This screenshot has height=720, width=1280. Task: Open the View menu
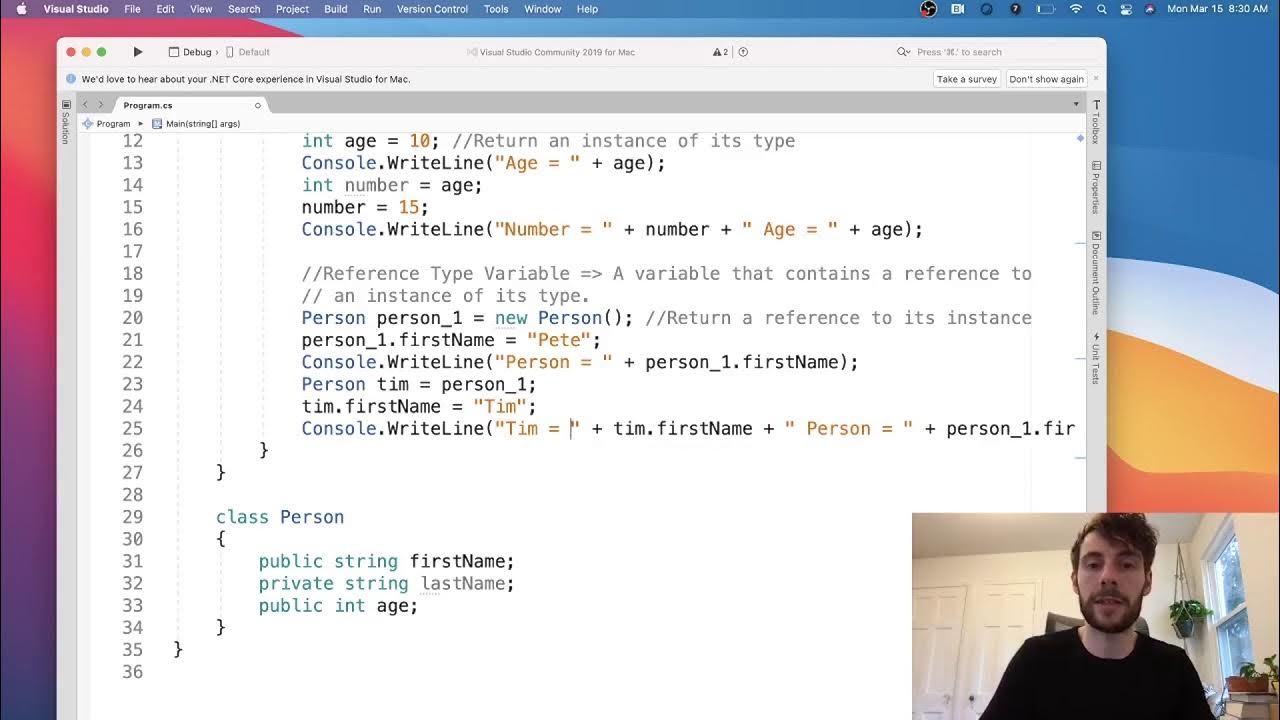[201, 9]
